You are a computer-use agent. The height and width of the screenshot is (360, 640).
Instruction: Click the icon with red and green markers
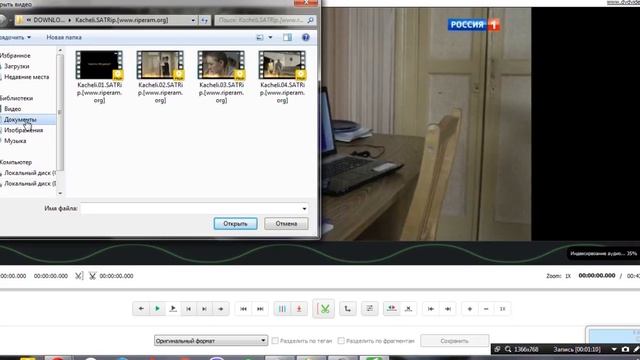(391, 309)
